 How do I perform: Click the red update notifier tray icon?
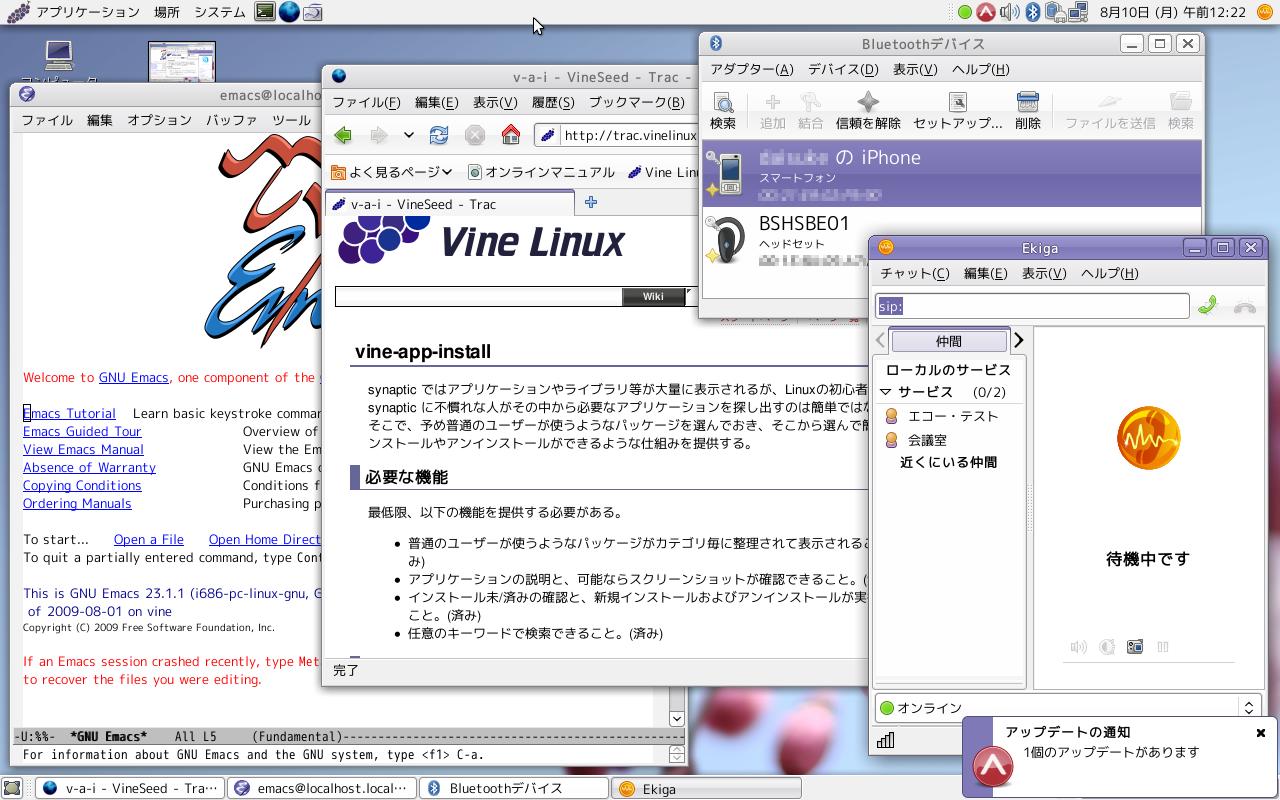986,12
